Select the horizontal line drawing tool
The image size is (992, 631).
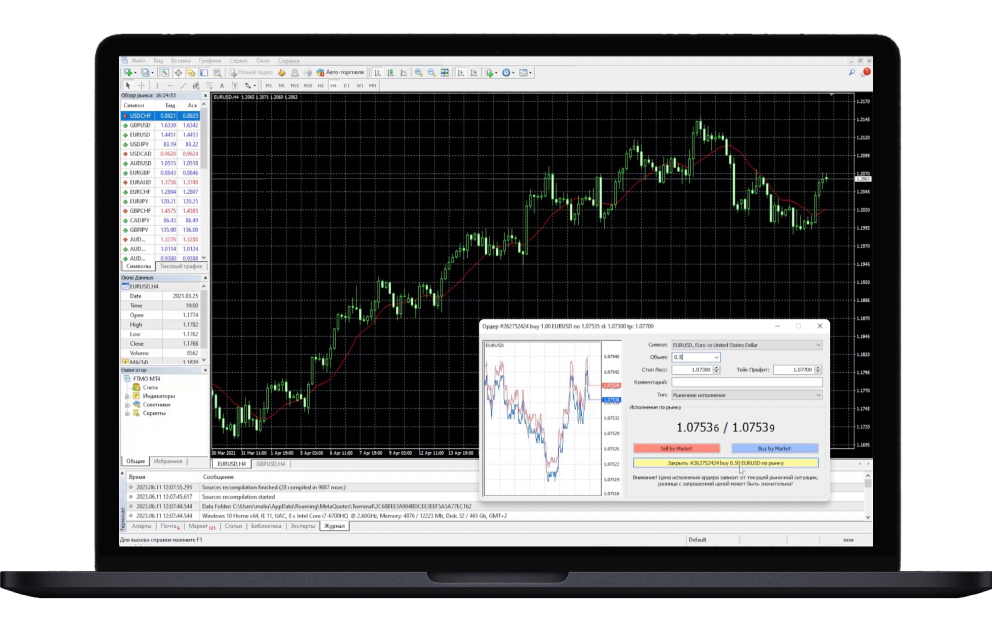point(170,85)
